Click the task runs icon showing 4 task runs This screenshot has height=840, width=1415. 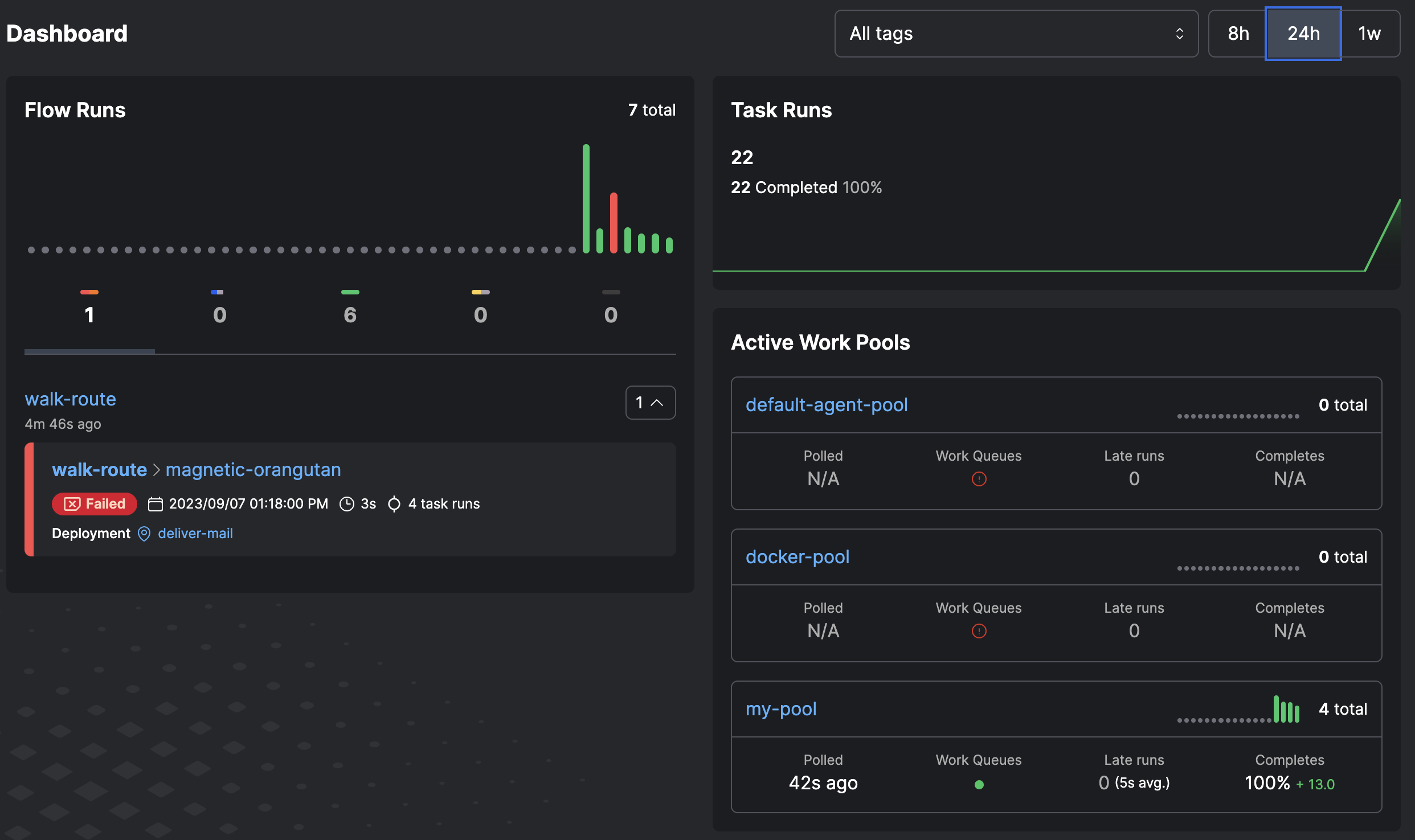[x=394, y=503]
